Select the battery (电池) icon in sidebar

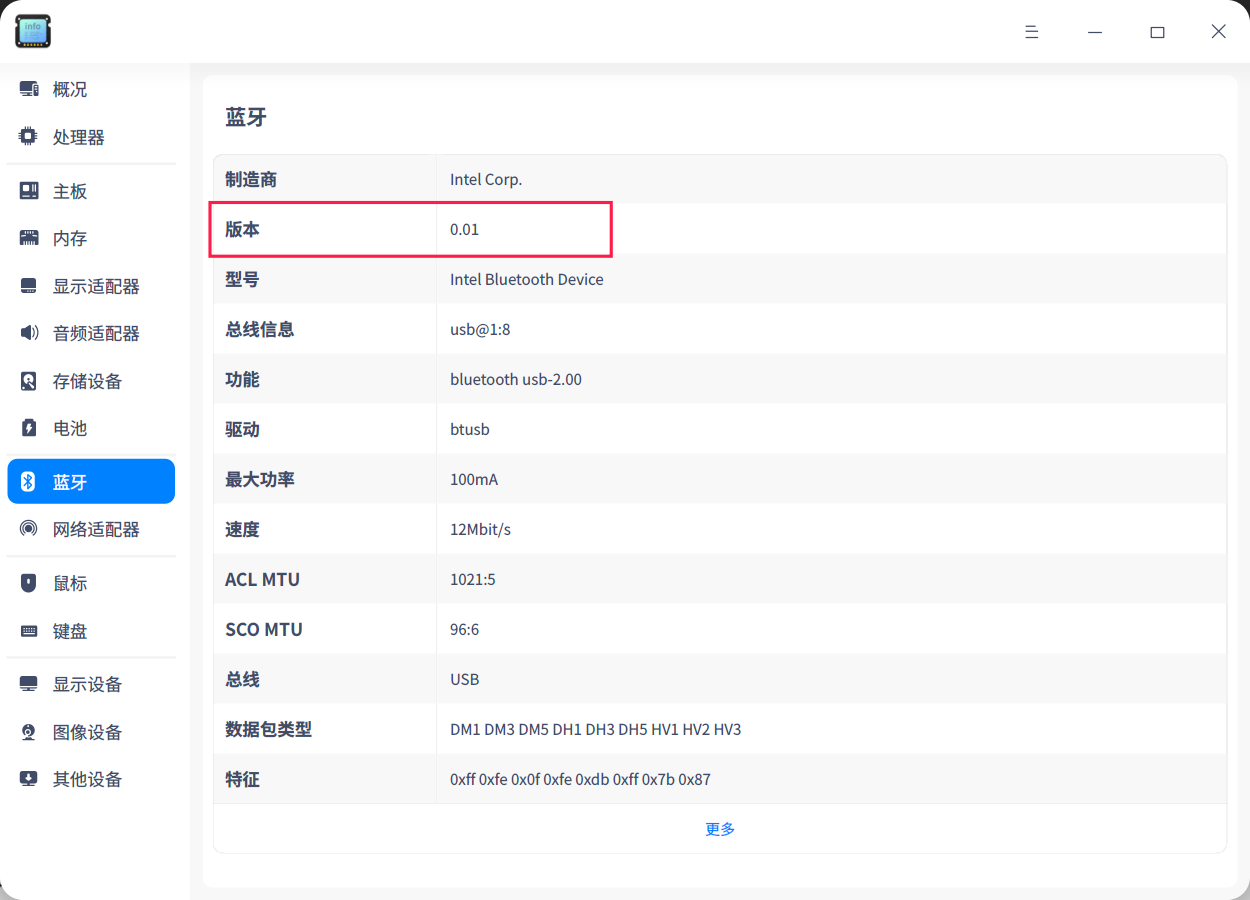click(28, 428)
